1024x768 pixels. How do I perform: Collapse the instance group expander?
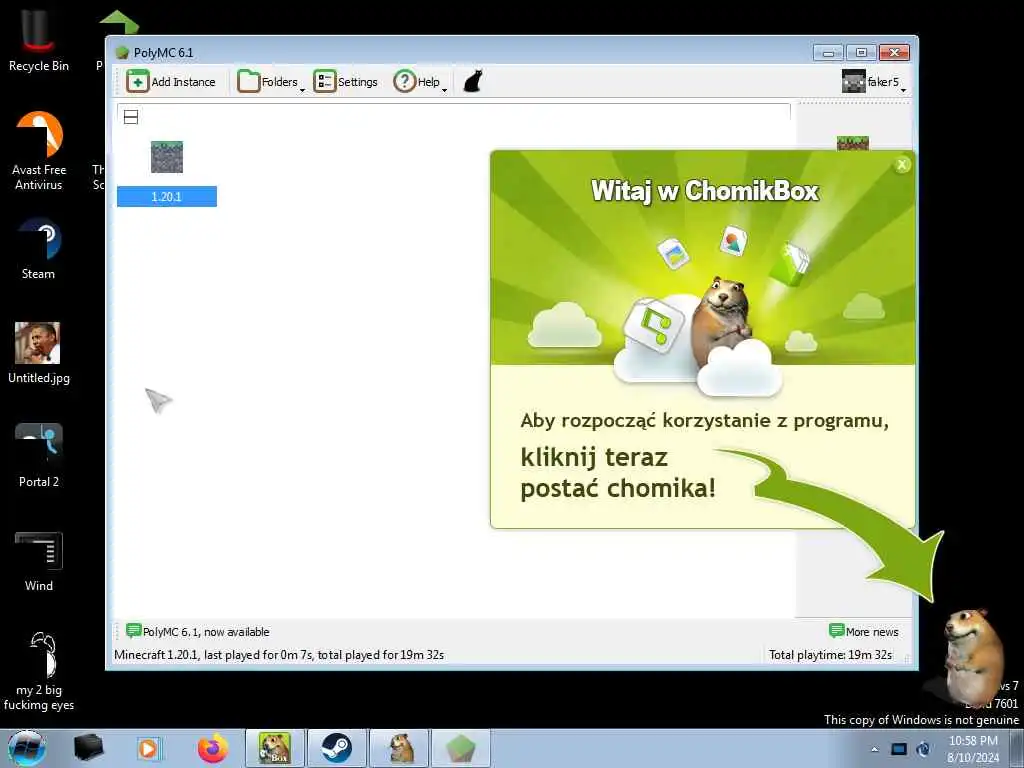pyautogui.click(x=131, y=118)
